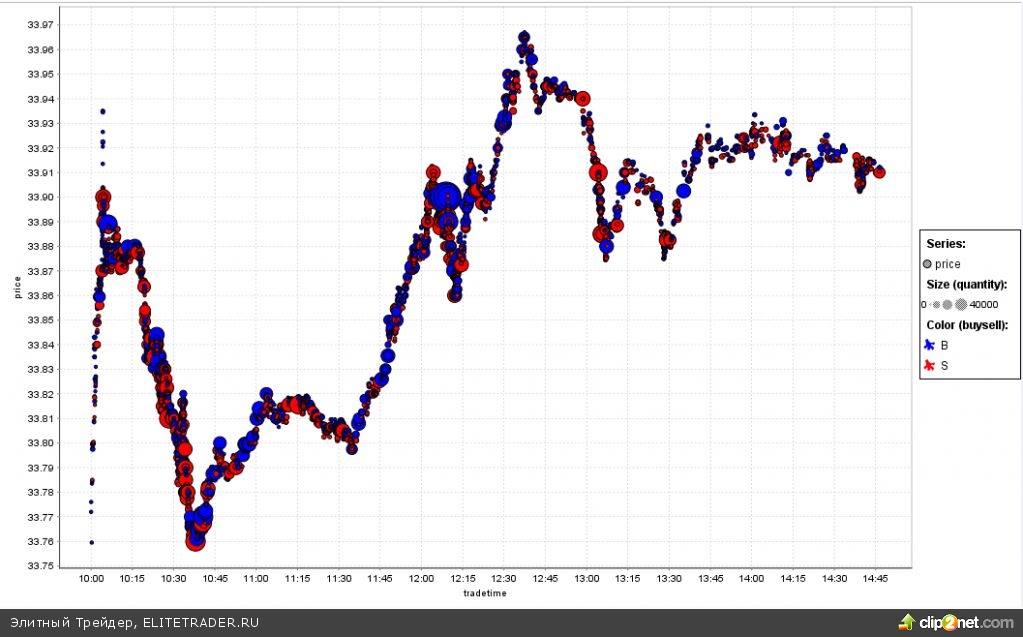
Task: Select the largest blue bubble near 33.90
Action: [x=444, y=196]
